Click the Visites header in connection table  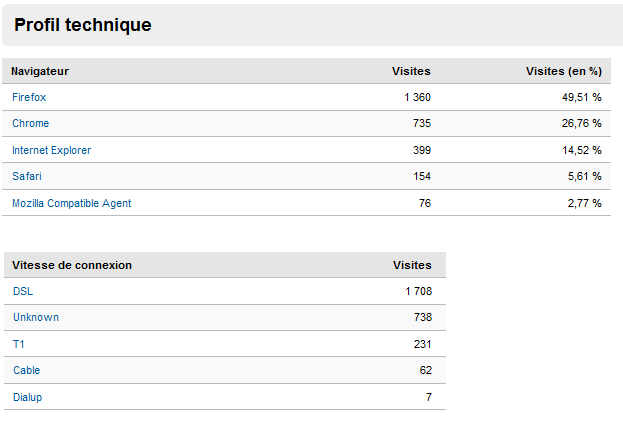point(412,265)
